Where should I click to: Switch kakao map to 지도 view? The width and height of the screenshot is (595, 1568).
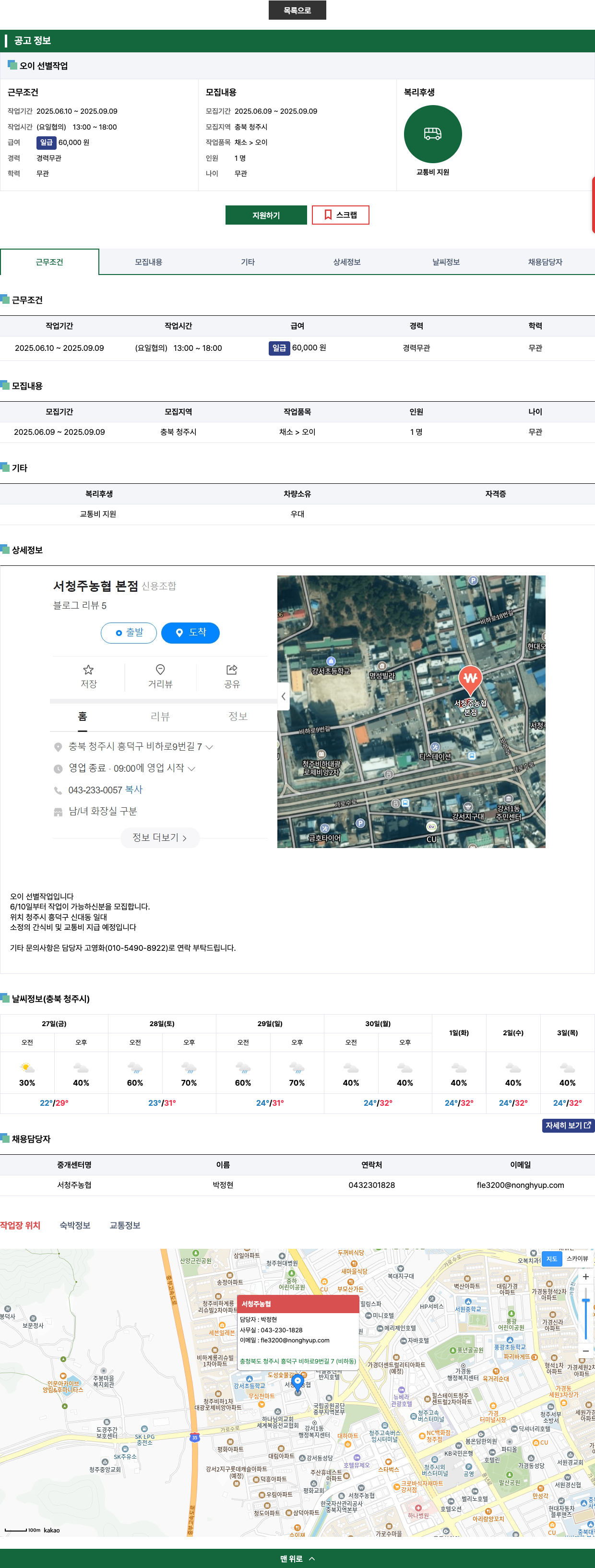552,1258
